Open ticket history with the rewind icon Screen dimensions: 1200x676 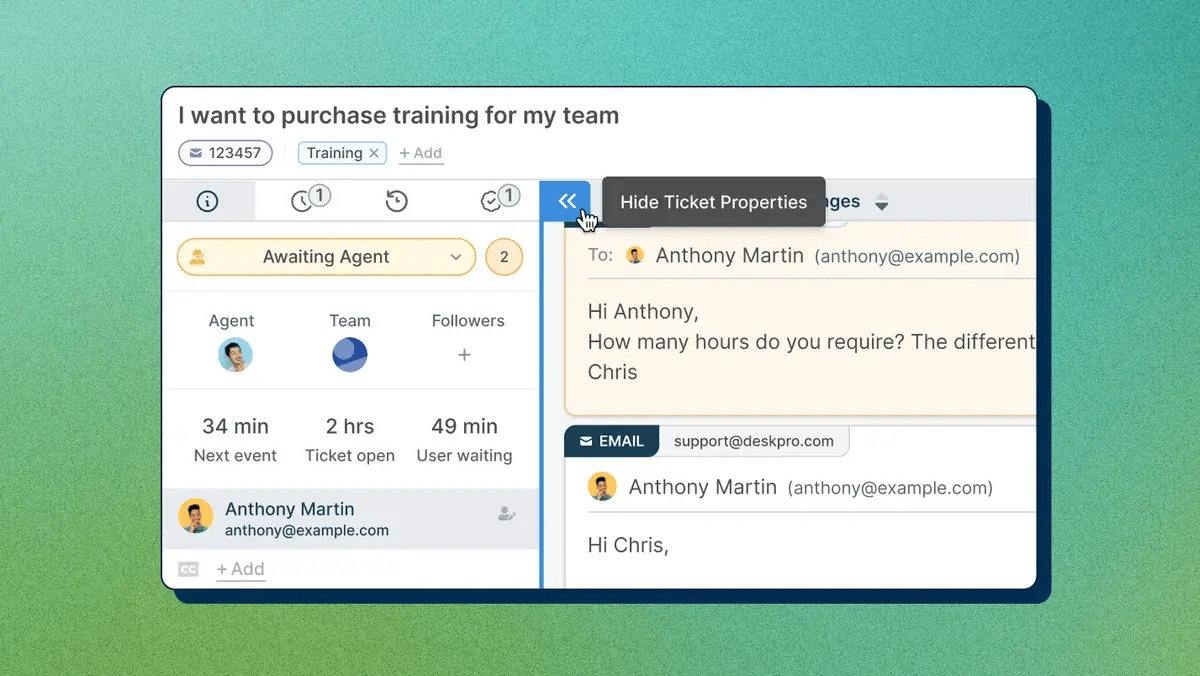click(396, 200)
